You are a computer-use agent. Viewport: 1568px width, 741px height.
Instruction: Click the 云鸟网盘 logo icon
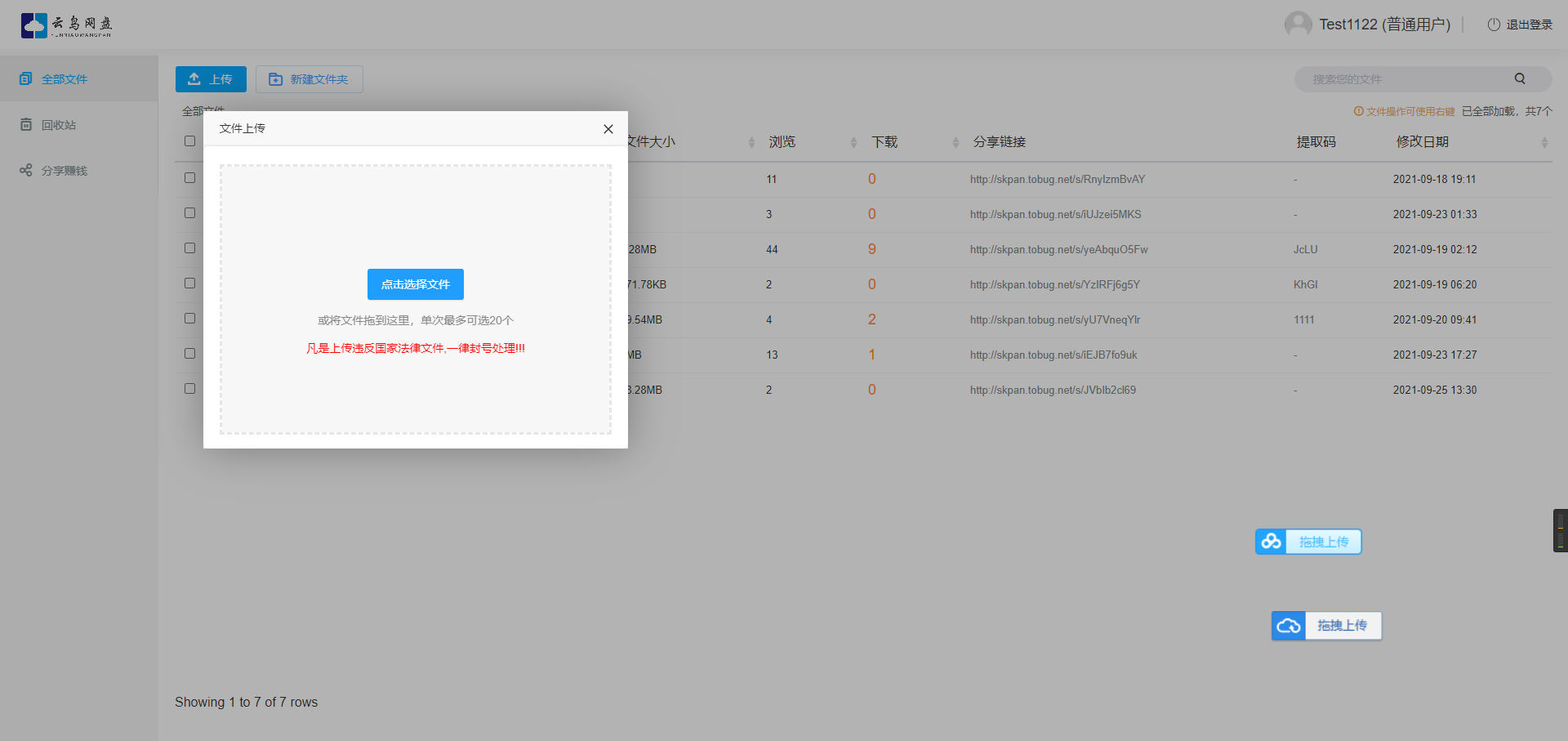pyautogui.click(x=32, y=25)
